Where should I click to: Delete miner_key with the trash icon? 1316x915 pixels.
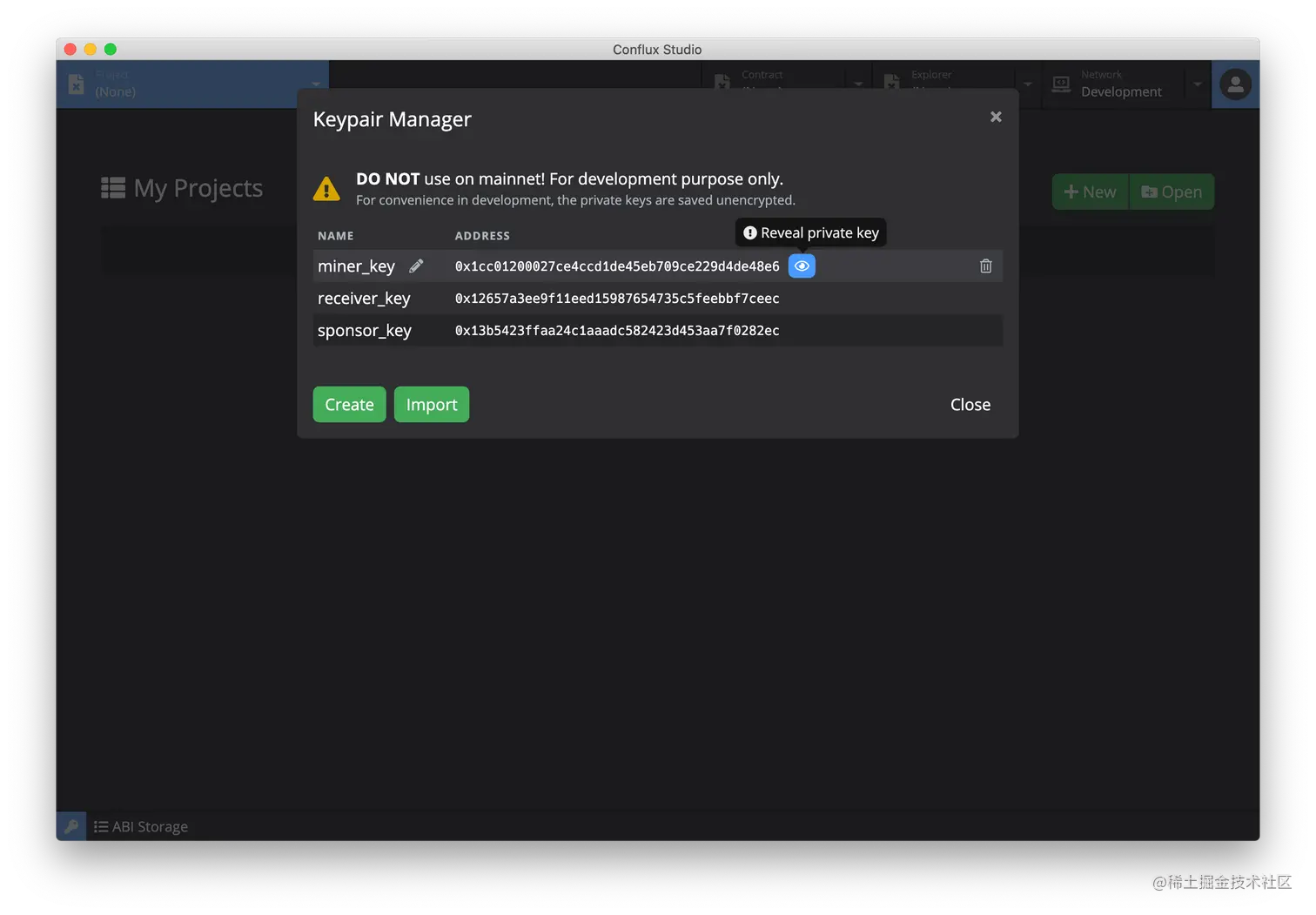click(x=985, y=266)
